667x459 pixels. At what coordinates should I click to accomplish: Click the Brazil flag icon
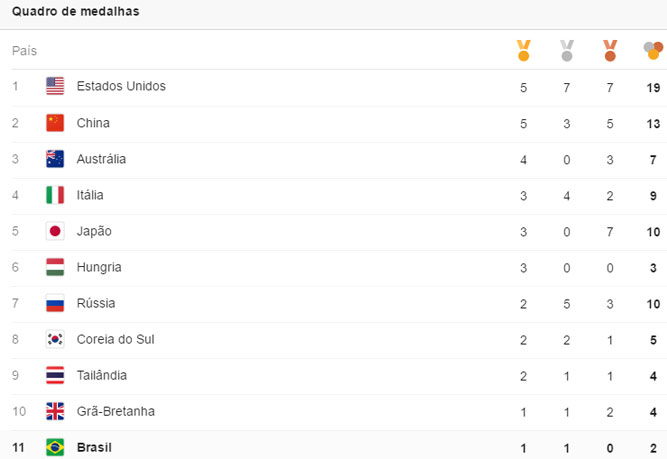pos(55,447)
